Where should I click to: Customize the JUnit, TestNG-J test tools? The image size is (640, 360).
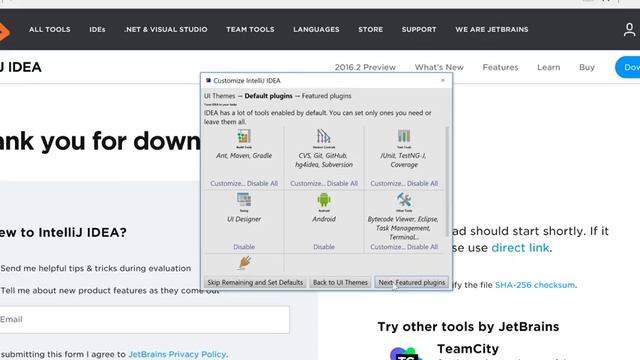click(x=388, y=184)
